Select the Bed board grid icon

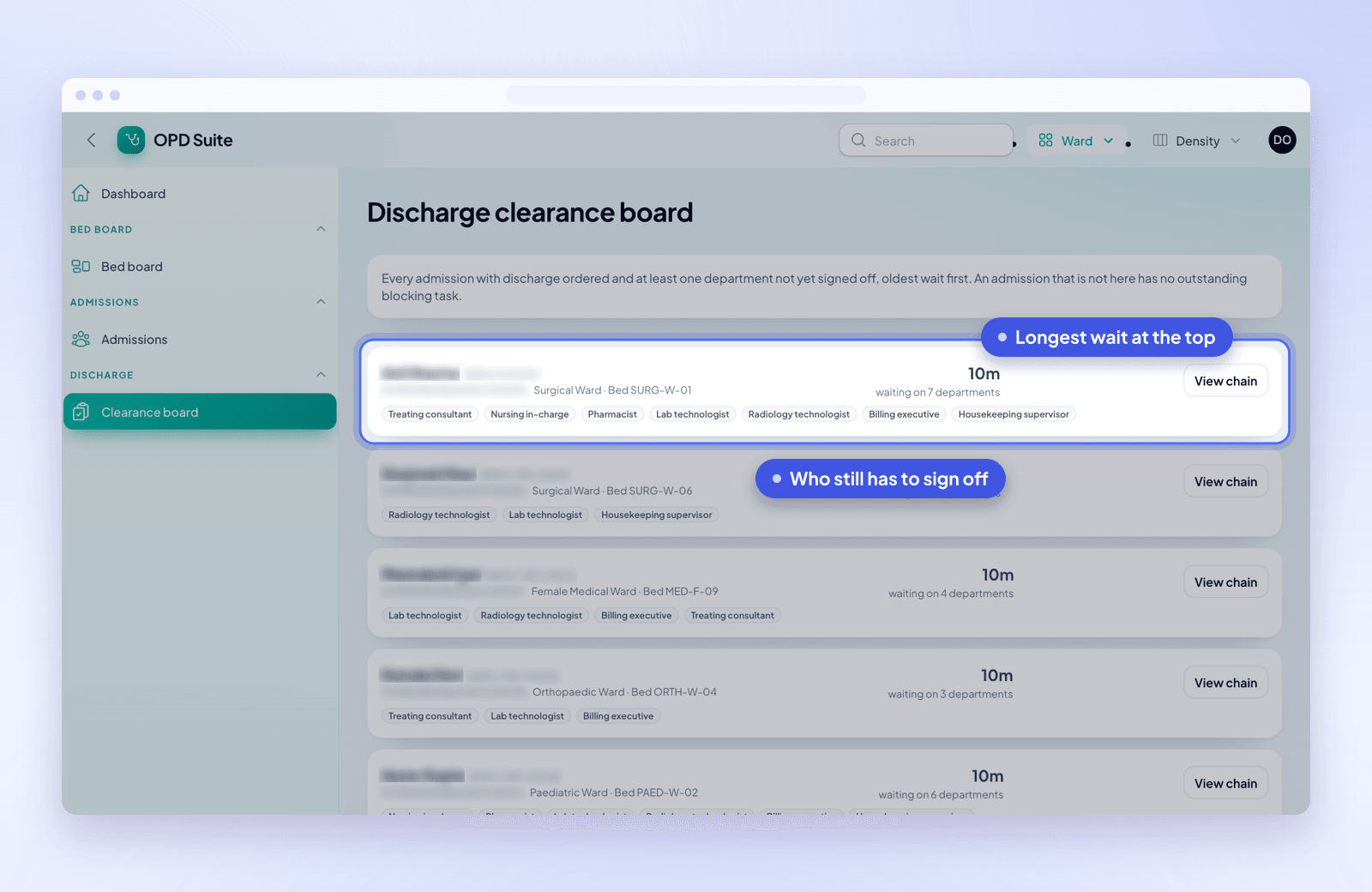pos(81,266)
